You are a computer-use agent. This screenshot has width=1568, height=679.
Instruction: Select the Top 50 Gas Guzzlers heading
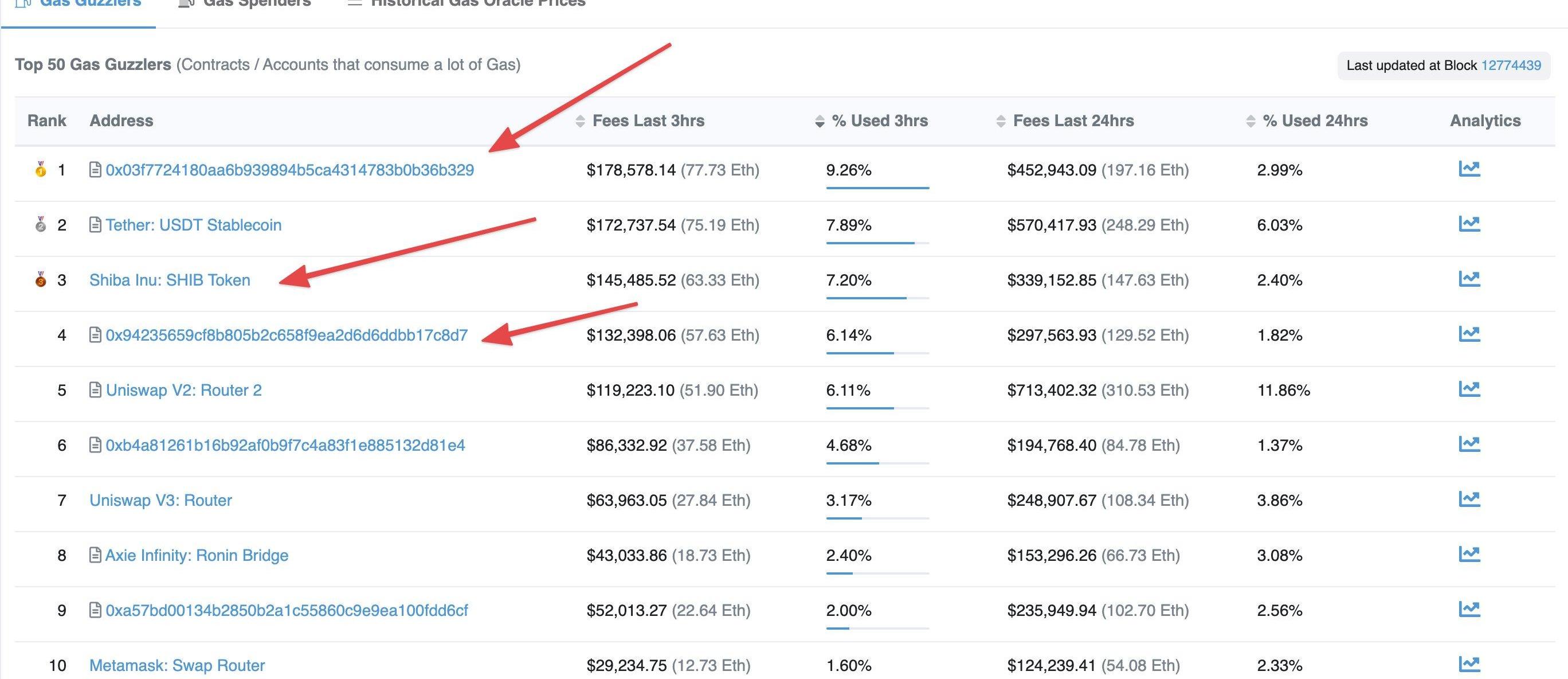[93, 65]
